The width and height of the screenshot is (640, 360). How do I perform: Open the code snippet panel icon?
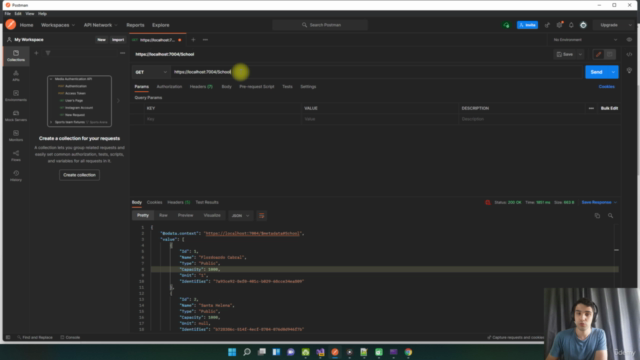click(x=629, y=54)
